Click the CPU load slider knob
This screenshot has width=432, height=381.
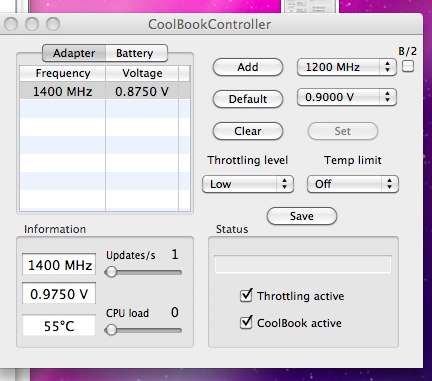coord(111,330)
